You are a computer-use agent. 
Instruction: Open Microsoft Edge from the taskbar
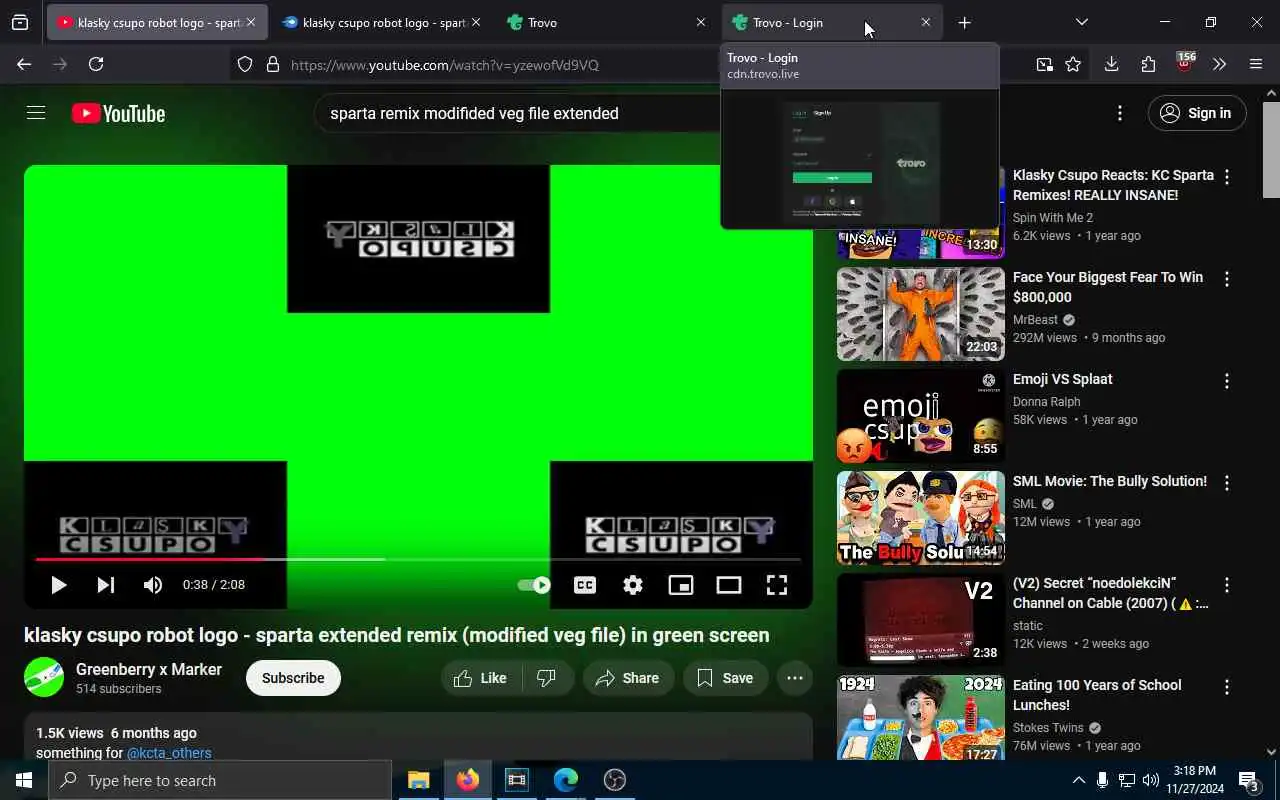tap(566, 780)
